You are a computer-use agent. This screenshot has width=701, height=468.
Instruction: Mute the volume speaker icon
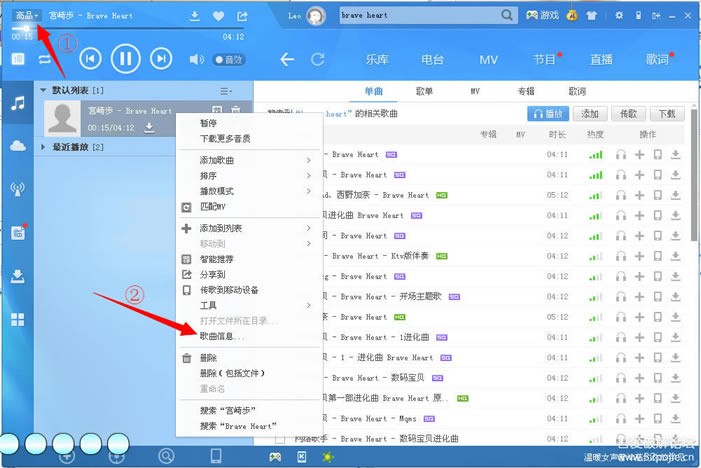196,60
